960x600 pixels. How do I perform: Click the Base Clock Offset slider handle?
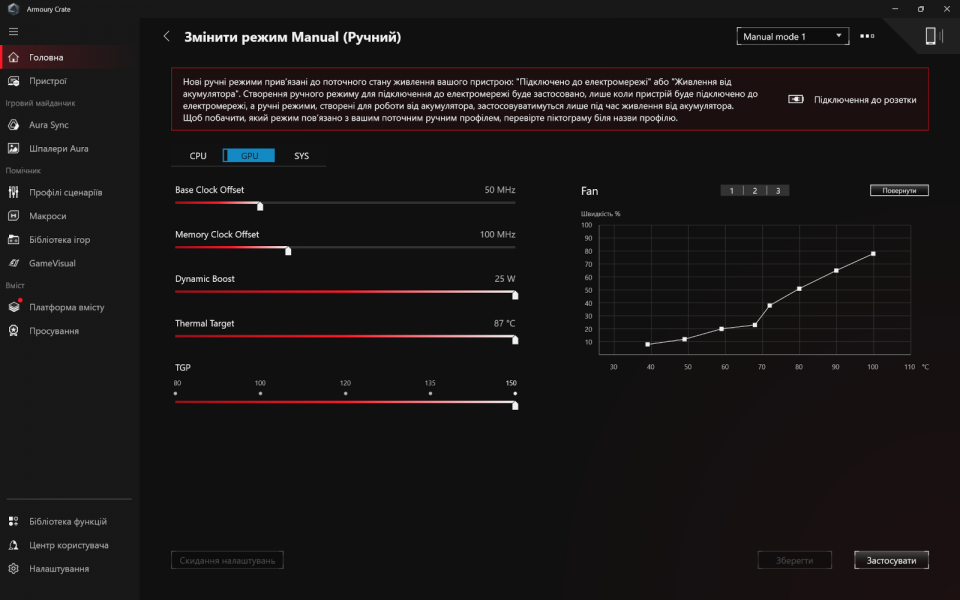[260, 206]
